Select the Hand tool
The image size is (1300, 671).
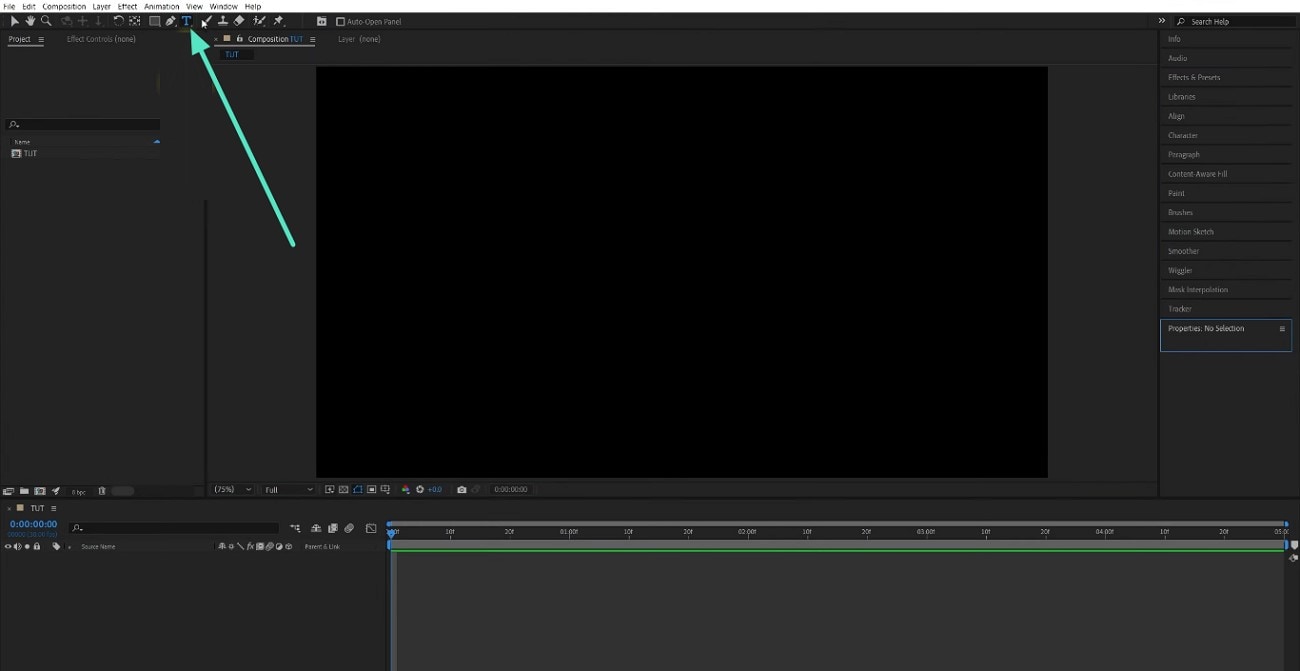point(30,21)
